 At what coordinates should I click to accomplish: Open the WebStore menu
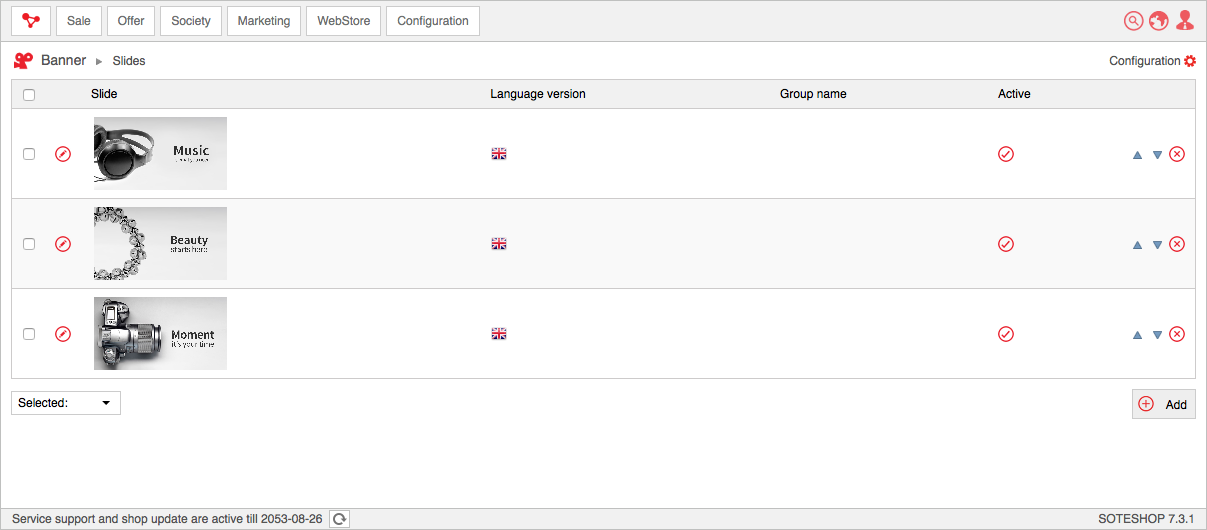tap(343, 21)
